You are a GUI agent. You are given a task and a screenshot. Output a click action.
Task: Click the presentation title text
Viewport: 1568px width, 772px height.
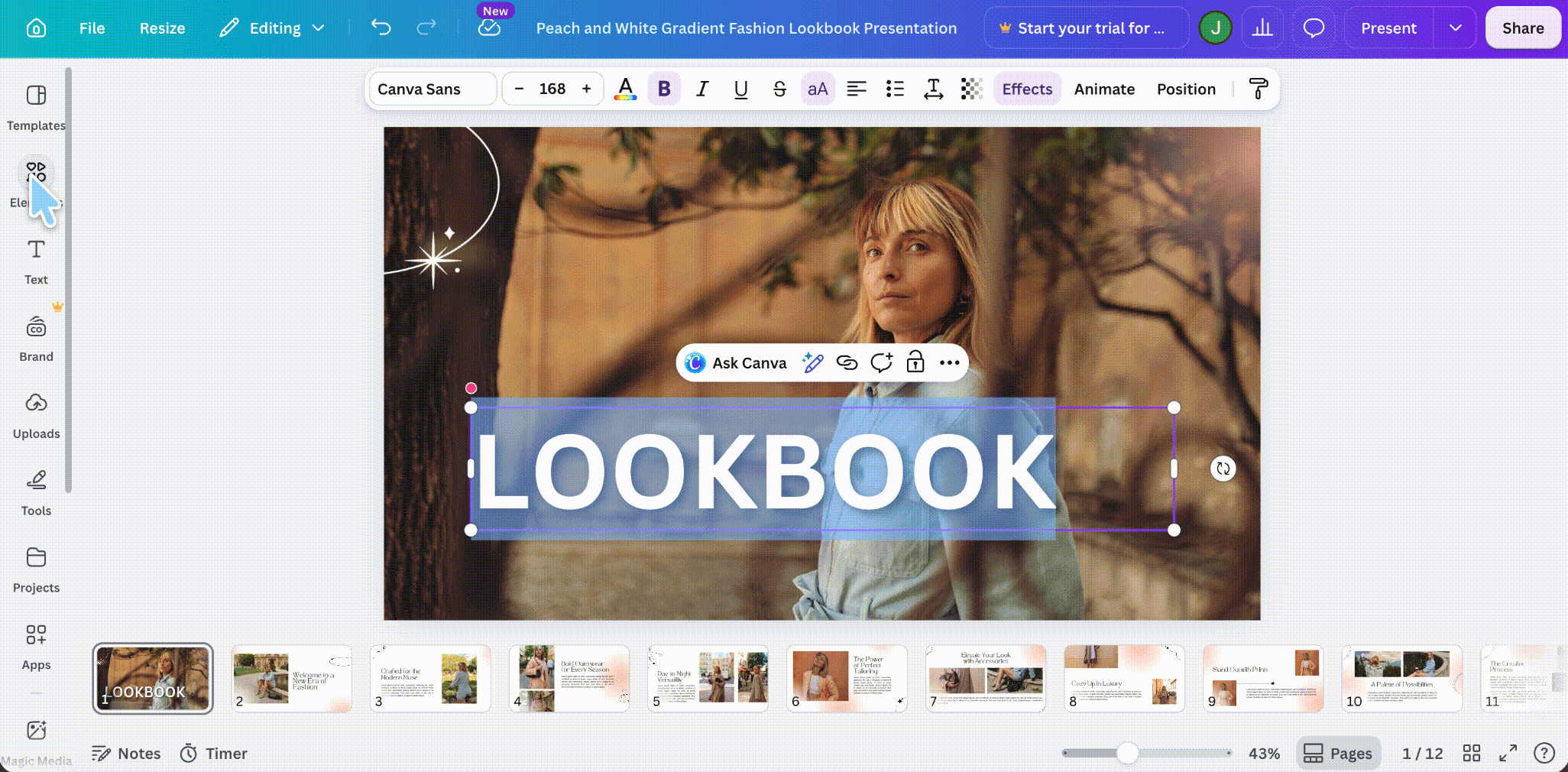pyautogui.click(x=746, y=28)
